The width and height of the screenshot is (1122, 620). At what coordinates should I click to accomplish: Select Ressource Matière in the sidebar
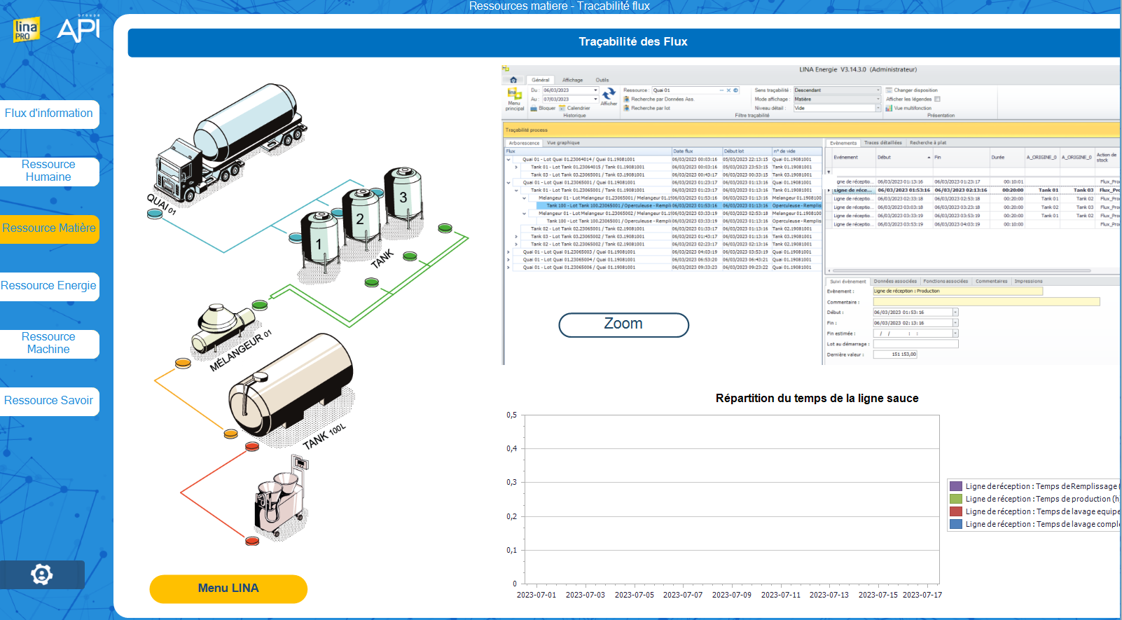click(49, 229)
